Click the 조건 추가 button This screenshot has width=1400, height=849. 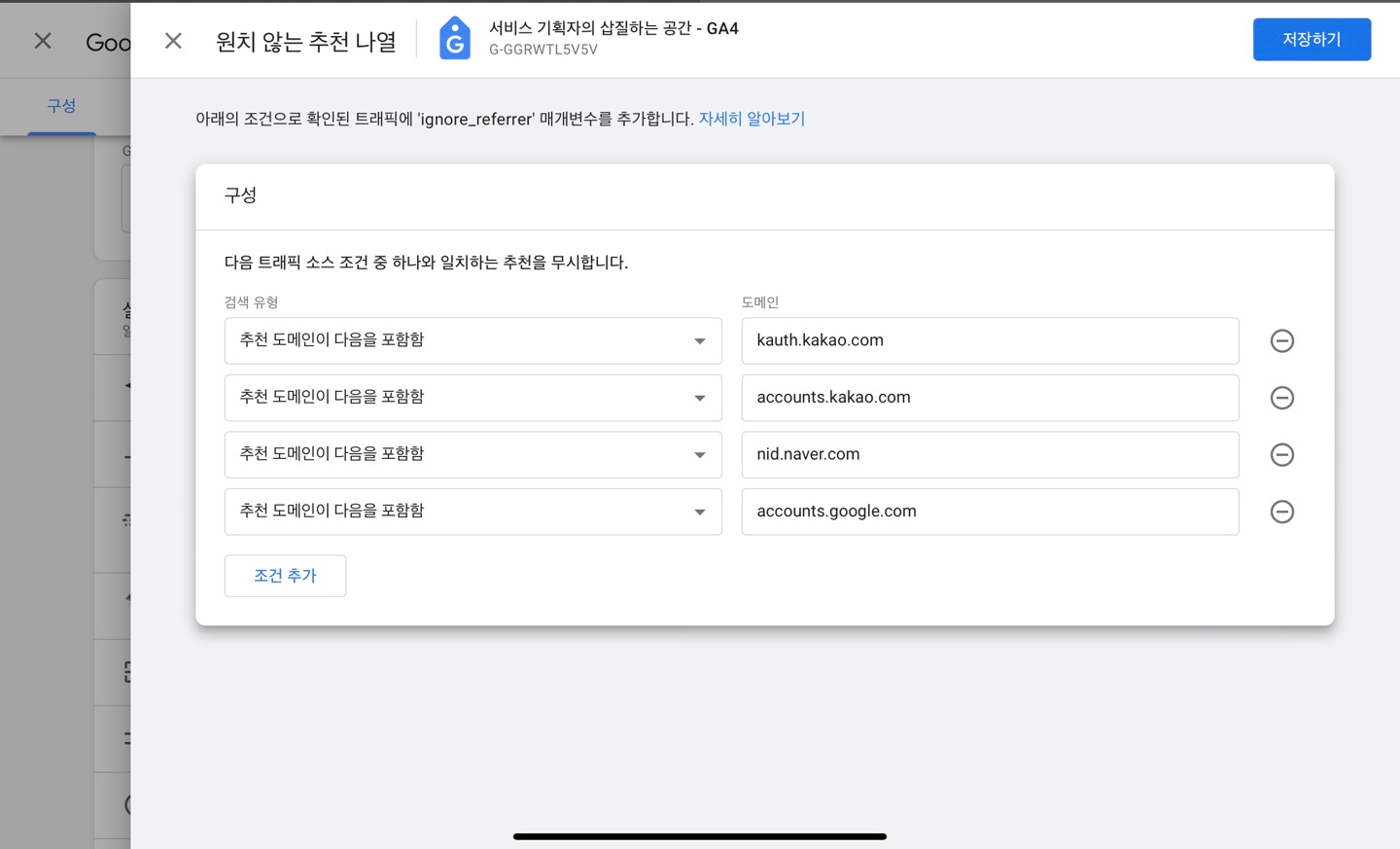tap(285, 576)
